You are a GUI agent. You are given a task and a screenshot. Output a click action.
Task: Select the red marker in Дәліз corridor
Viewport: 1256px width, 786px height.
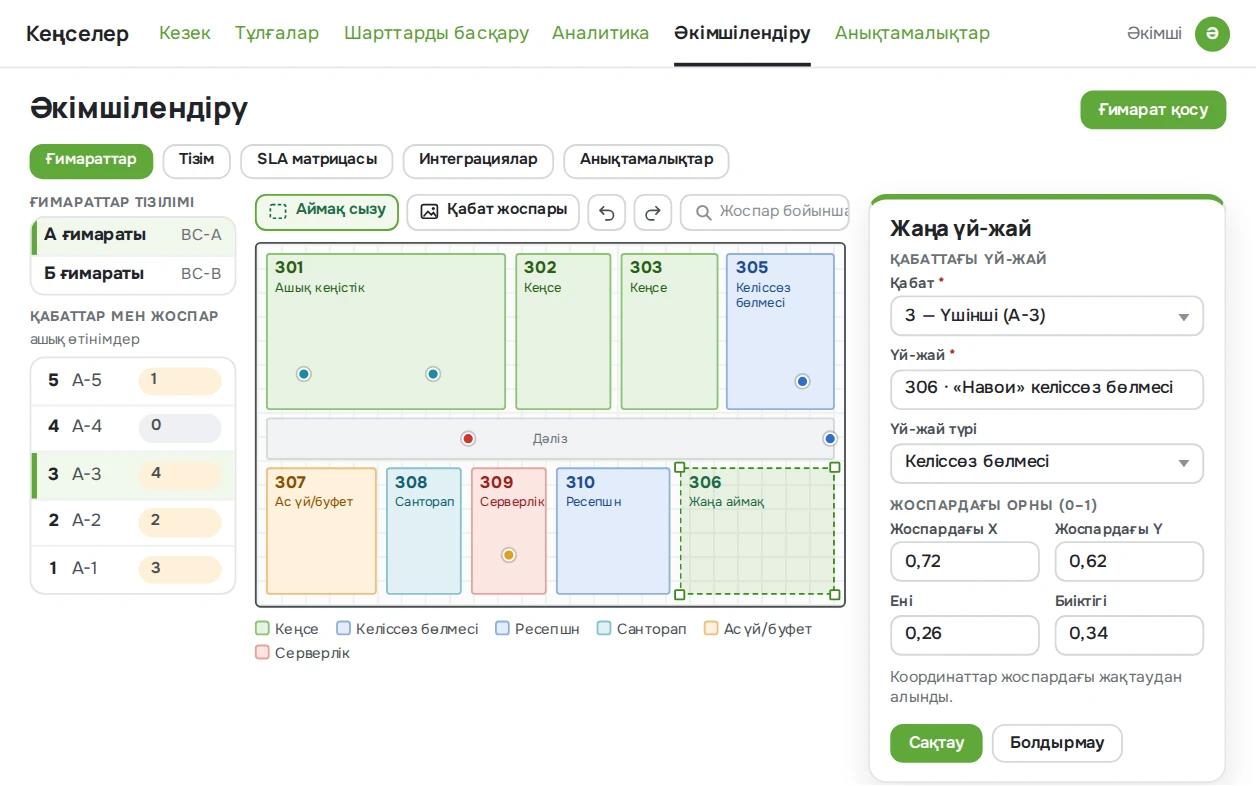tap(468, 439)
